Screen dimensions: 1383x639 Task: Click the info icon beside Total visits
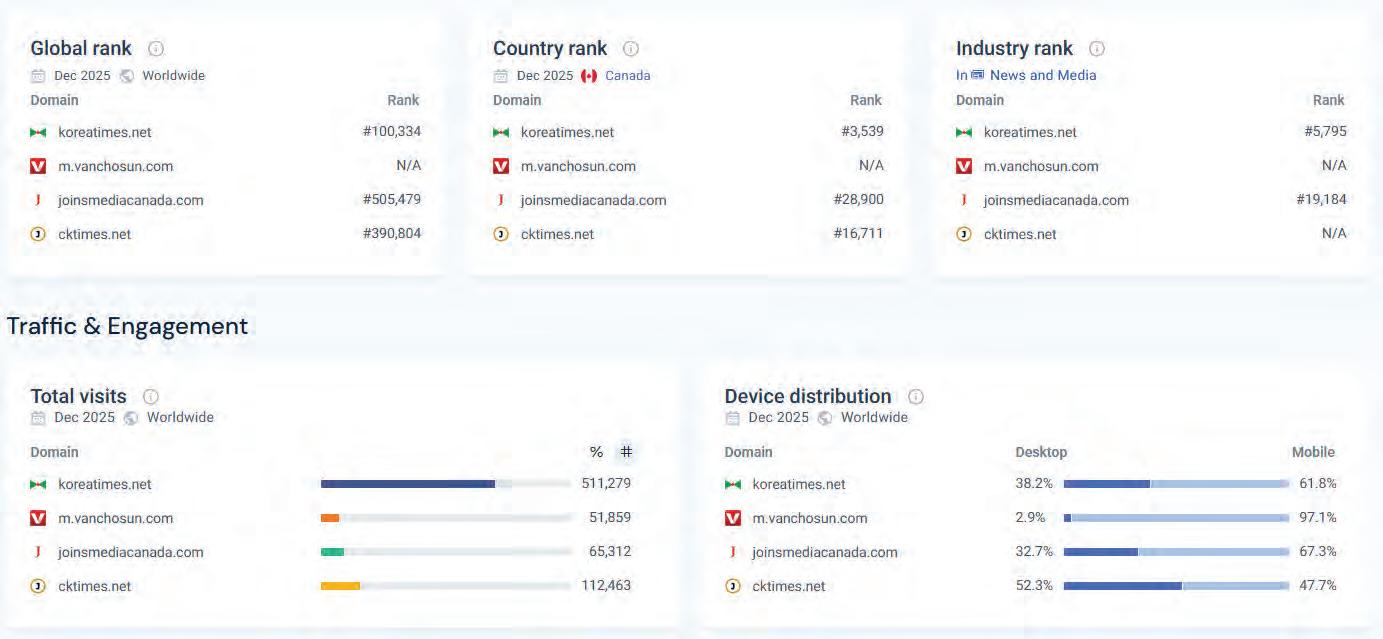tap(151, 396)
